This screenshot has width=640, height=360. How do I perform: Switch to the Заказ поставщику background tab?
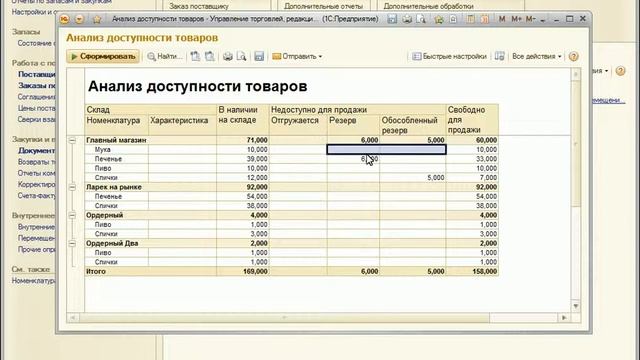pos(199,6)
